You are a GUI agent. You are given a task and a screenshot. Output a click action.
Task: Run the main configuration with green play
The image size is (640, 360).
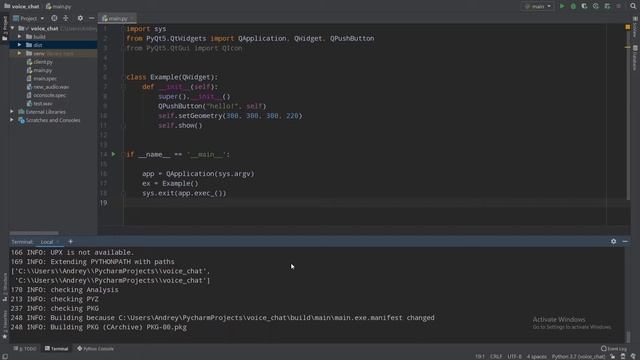(562, 6)
